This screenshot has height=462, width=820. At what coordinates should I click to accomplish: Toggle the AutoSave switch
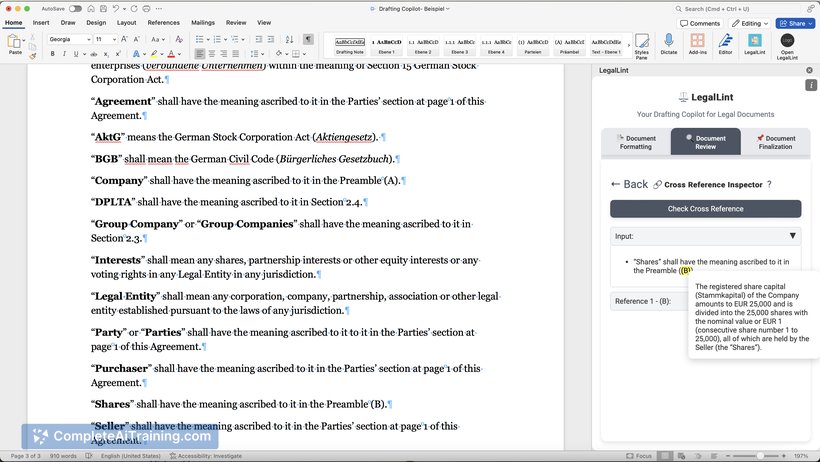(75, 9)
